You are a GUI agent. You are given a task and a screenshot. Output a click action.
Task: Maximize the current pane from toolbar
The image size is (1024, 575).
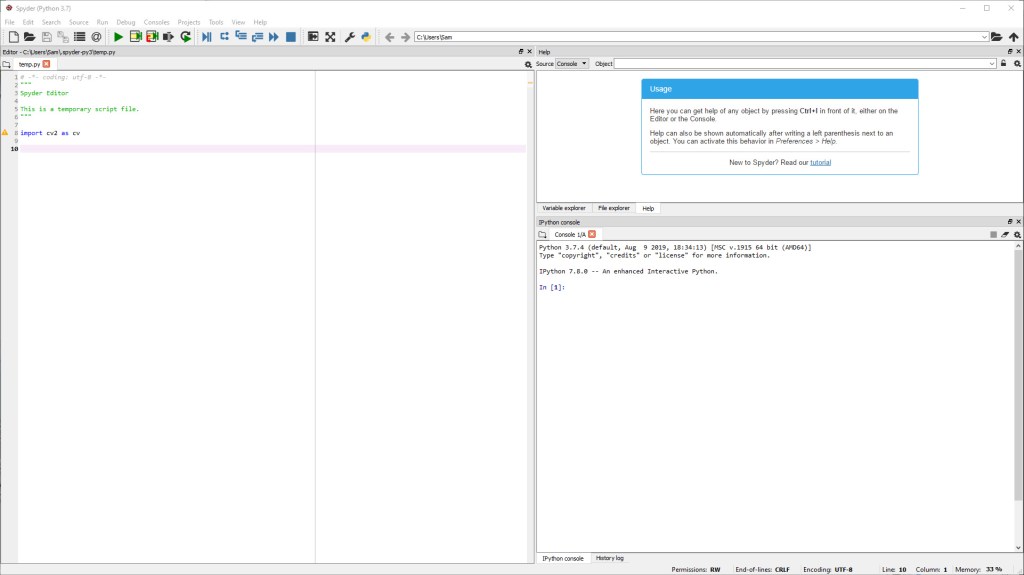point(313,37)
